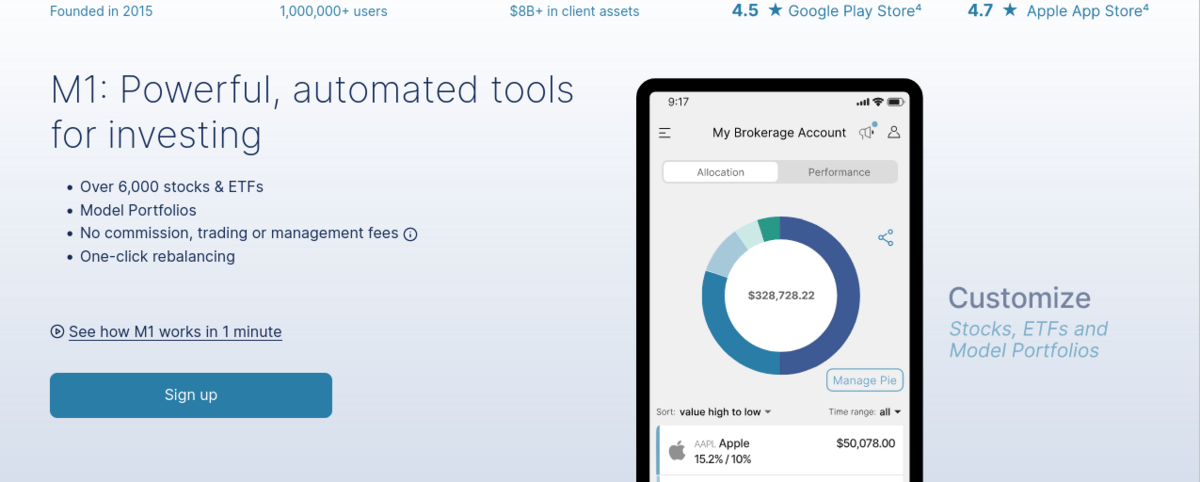Select the green slice of the pie
The width and height of the screenshot is (1200, 482).
pyautogui.click(x=769, y=228)
